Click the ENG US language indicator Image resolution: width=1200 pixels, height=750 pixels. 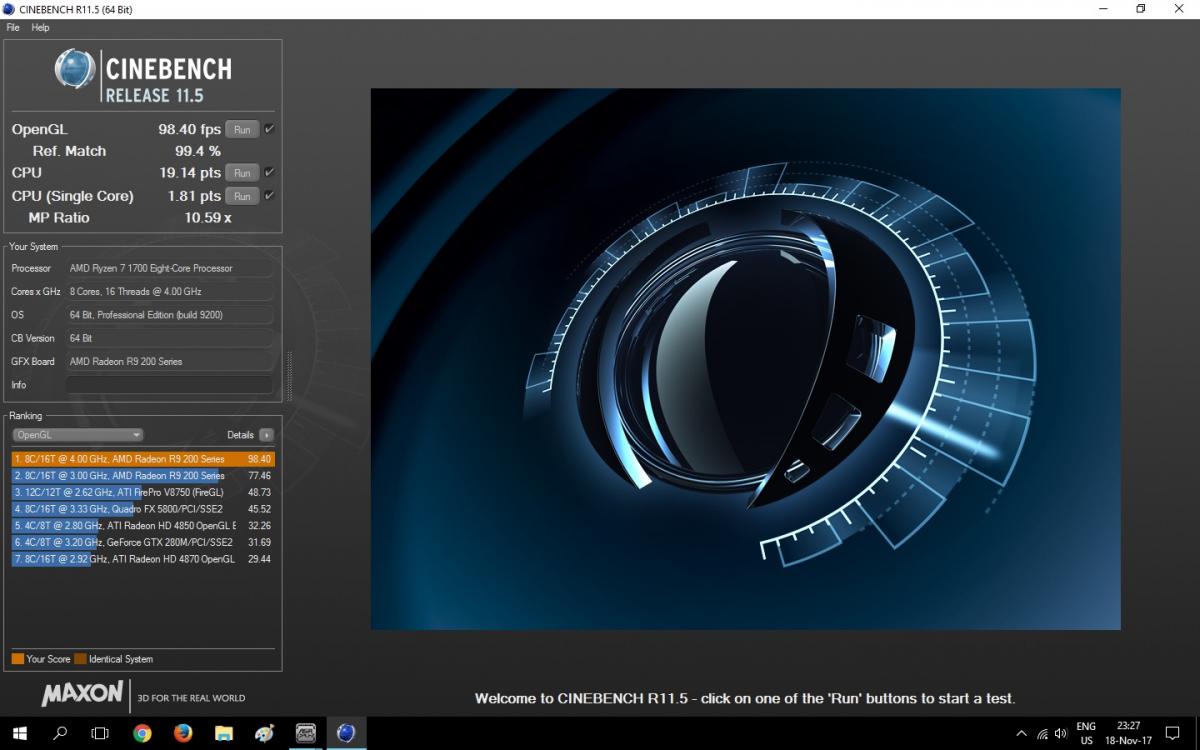pos(1086,733)
